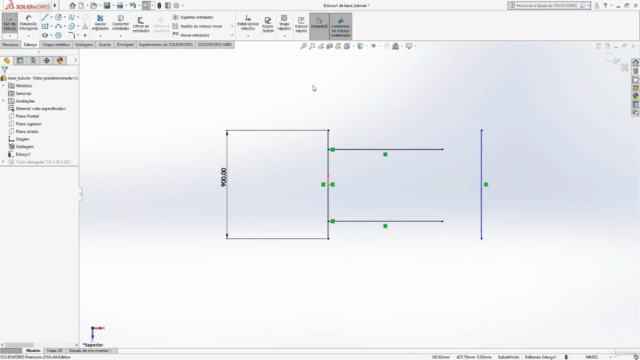Click Sair do esboço button
The width and height of the screenshot is (640, 360).
pyautogui.click(x=10, y=23)
